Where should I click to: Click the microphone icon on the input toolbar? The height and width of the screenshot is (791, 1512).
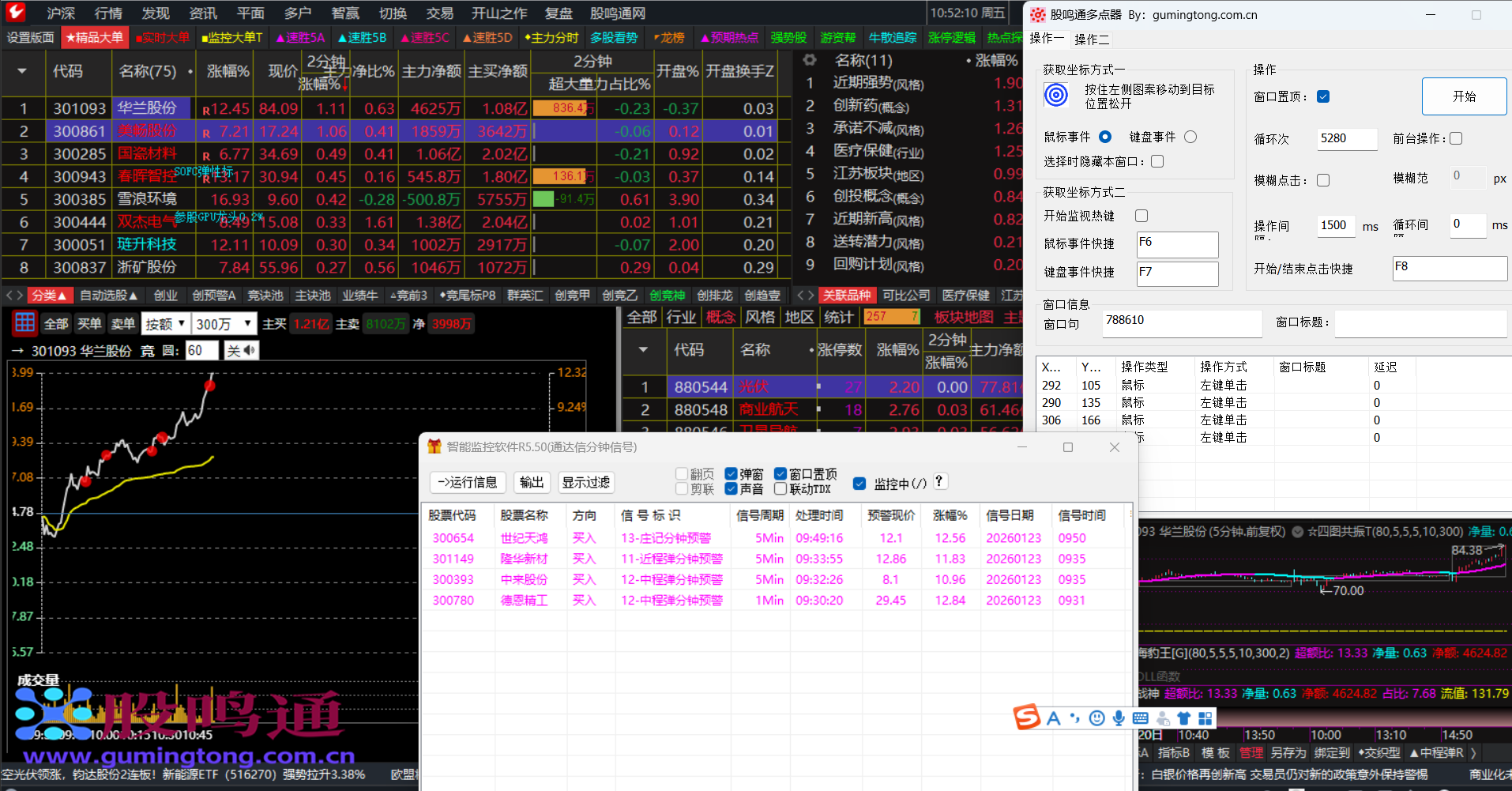[1118, 718]
